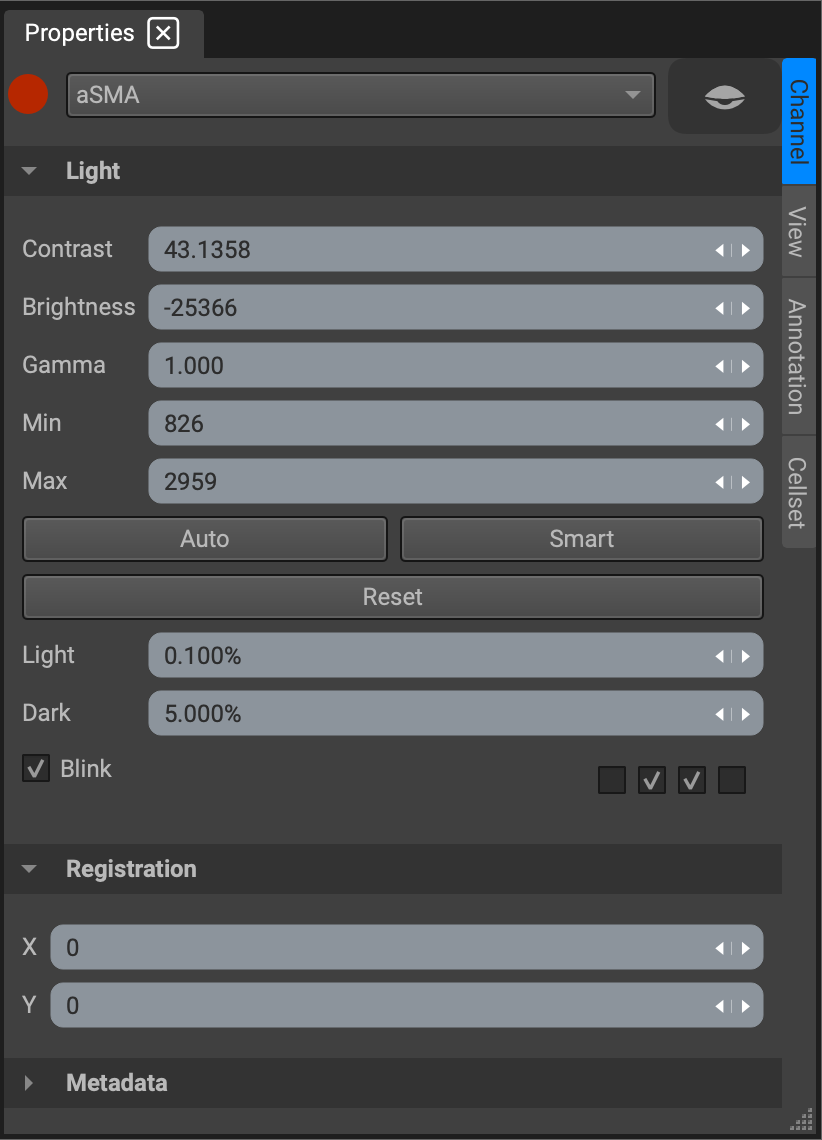Uncheck the Blink checkbox
The width and height of the screenshot is (822, 1140).
36,768
